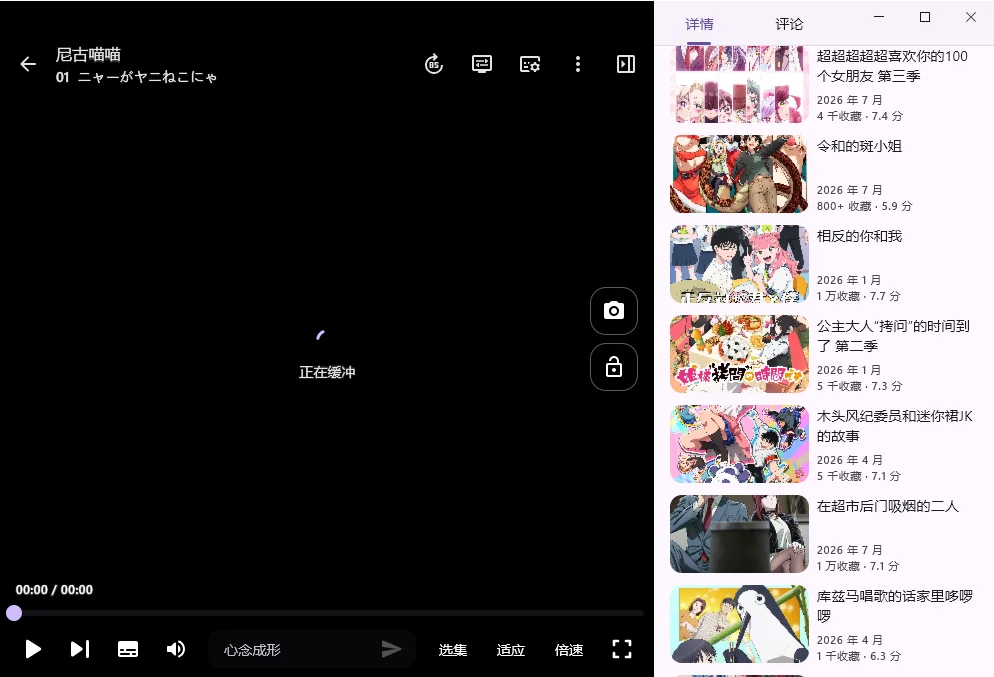Start playback with the play button
Screen dimensions: 994x677
point(33,649)
